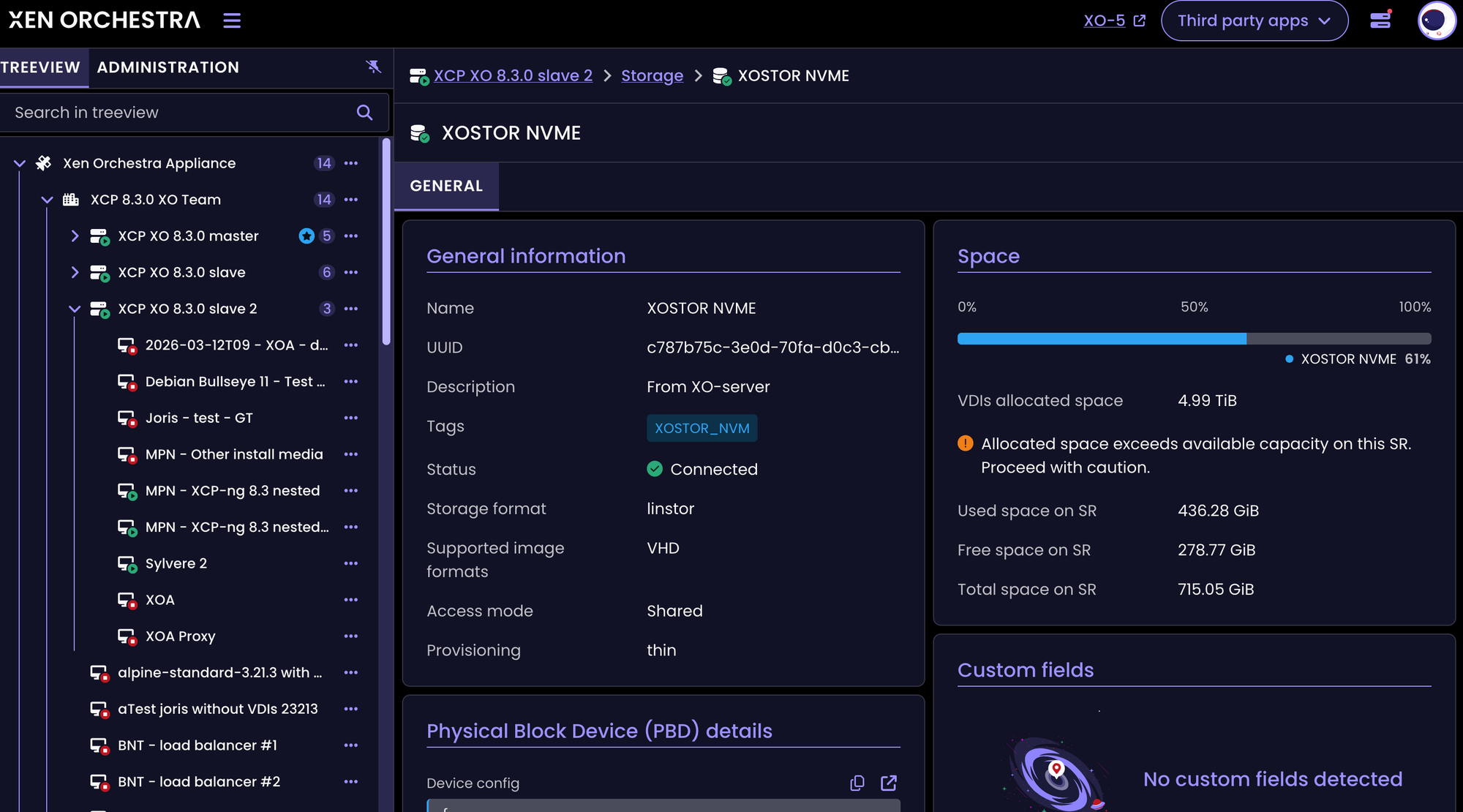The height and width of the screenshot is (812, 1463).
Task: Select the MPN - XCP-ng 8.3 nested VM
Action: point(233,491)
